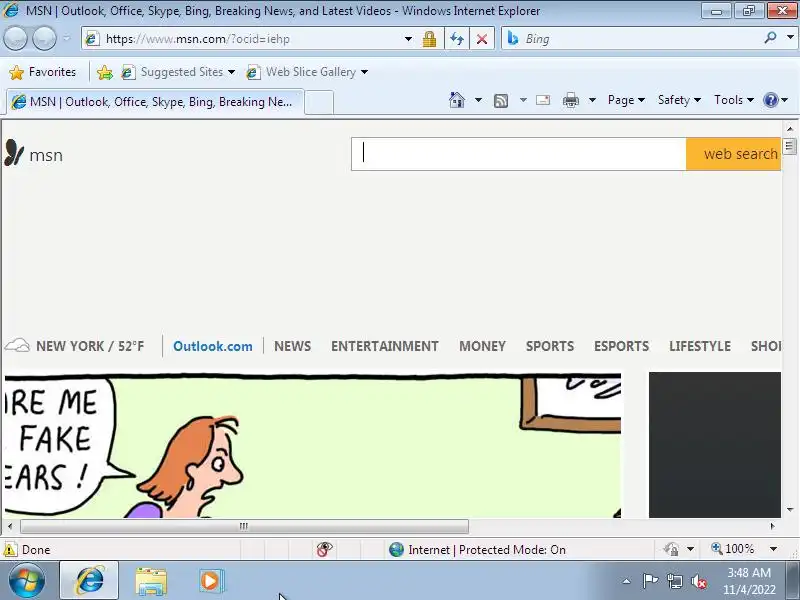Expand Print options dropdown arrow

[x=592, y=100]
